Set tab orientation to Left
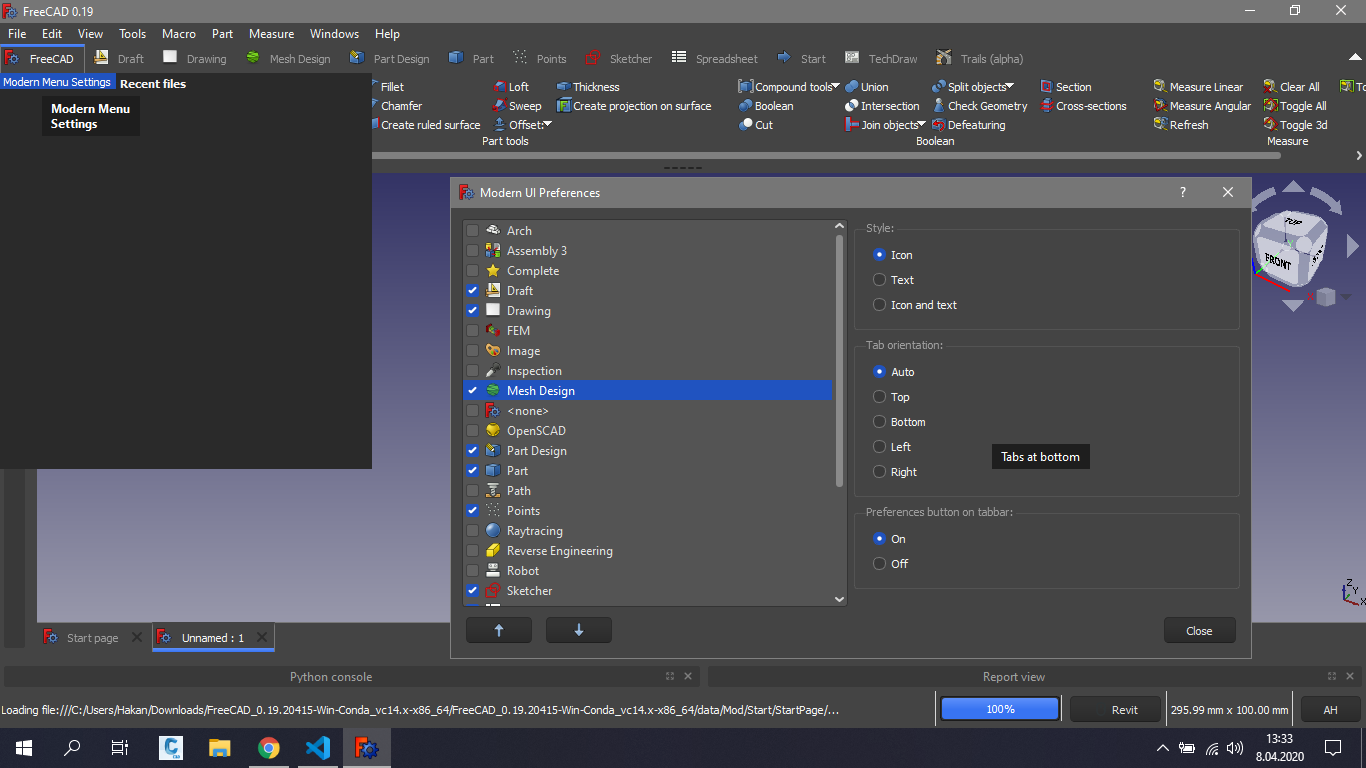Viewport: 1366px width, 768px height. click(880, 447)
